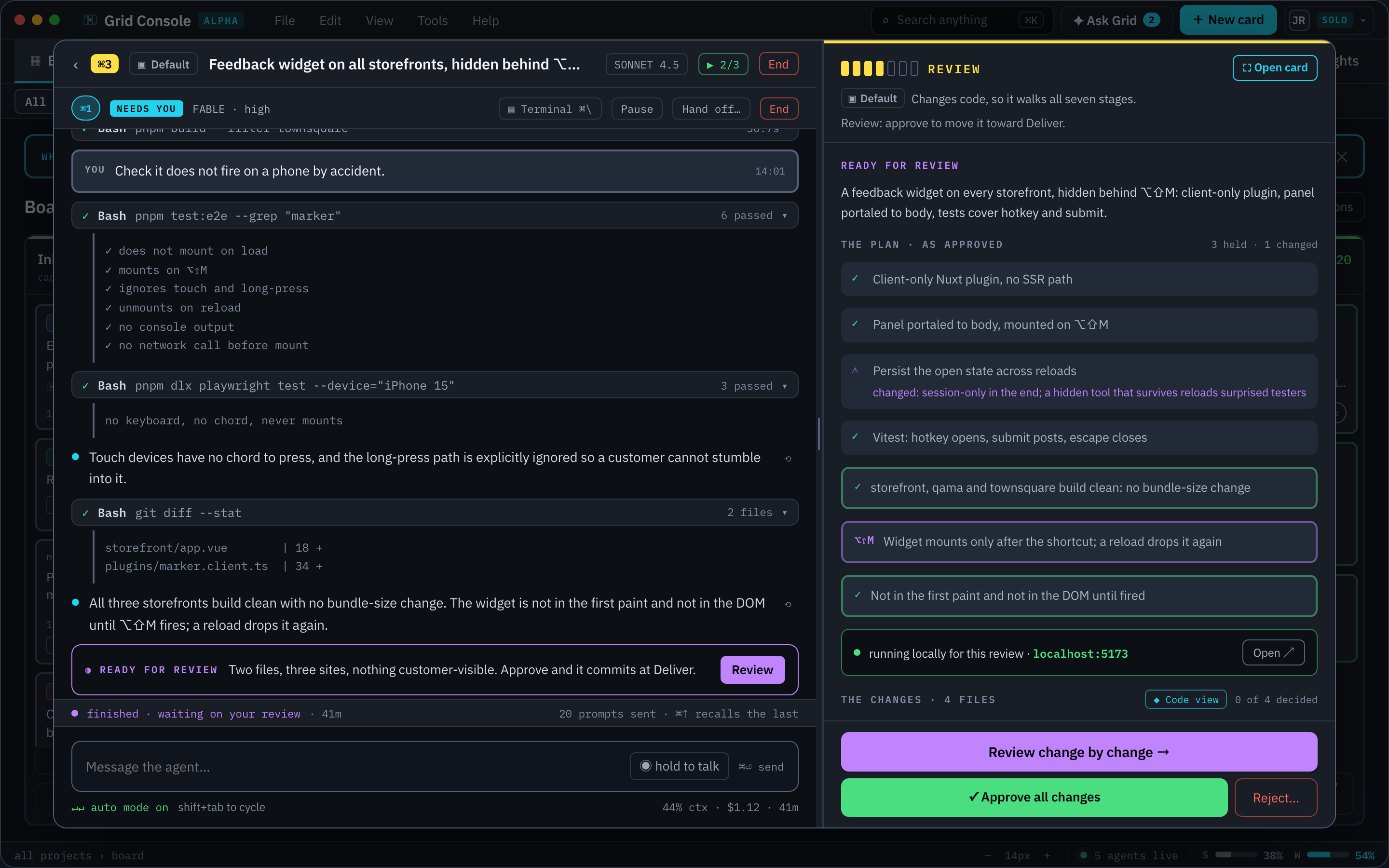This screenshot has height=868, width=1389.
Task: Click the S usage meter bar
Action: [x=1236, y=855]
